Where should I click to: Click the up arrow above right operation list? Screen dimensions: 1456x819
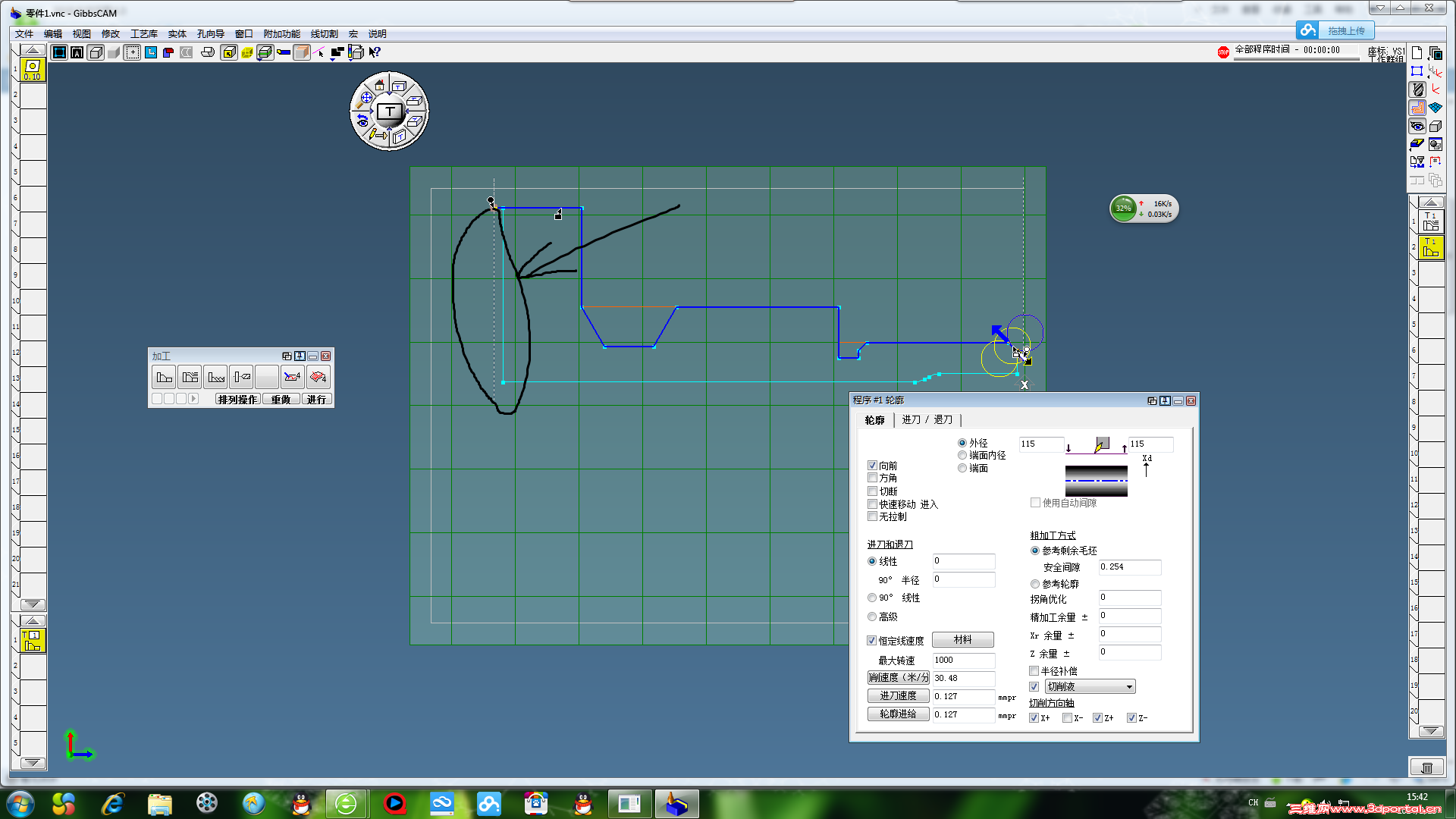(1431, 202)
